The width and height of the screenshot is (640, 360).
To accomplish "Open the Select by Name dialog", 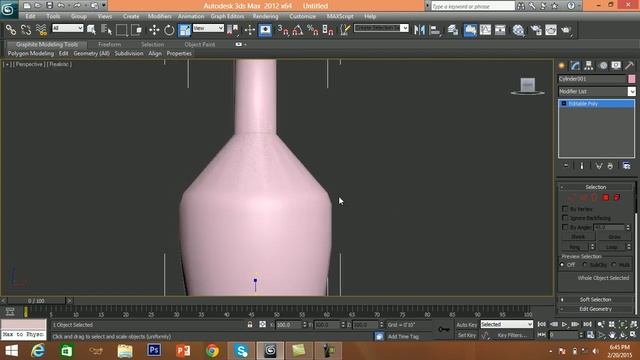I will (x=106, y=30).
